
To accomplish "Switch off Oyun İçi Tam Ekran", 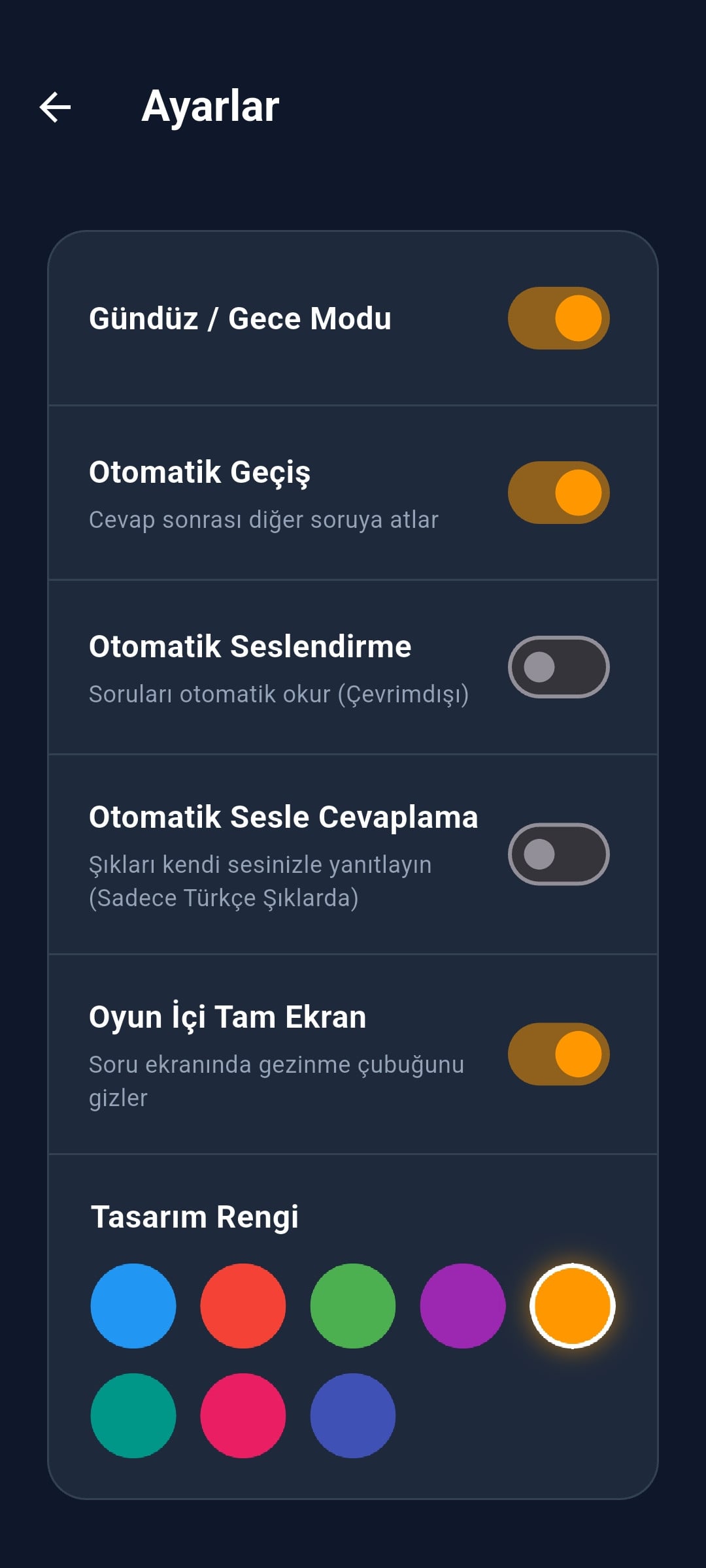I will tap(558, 1054).
